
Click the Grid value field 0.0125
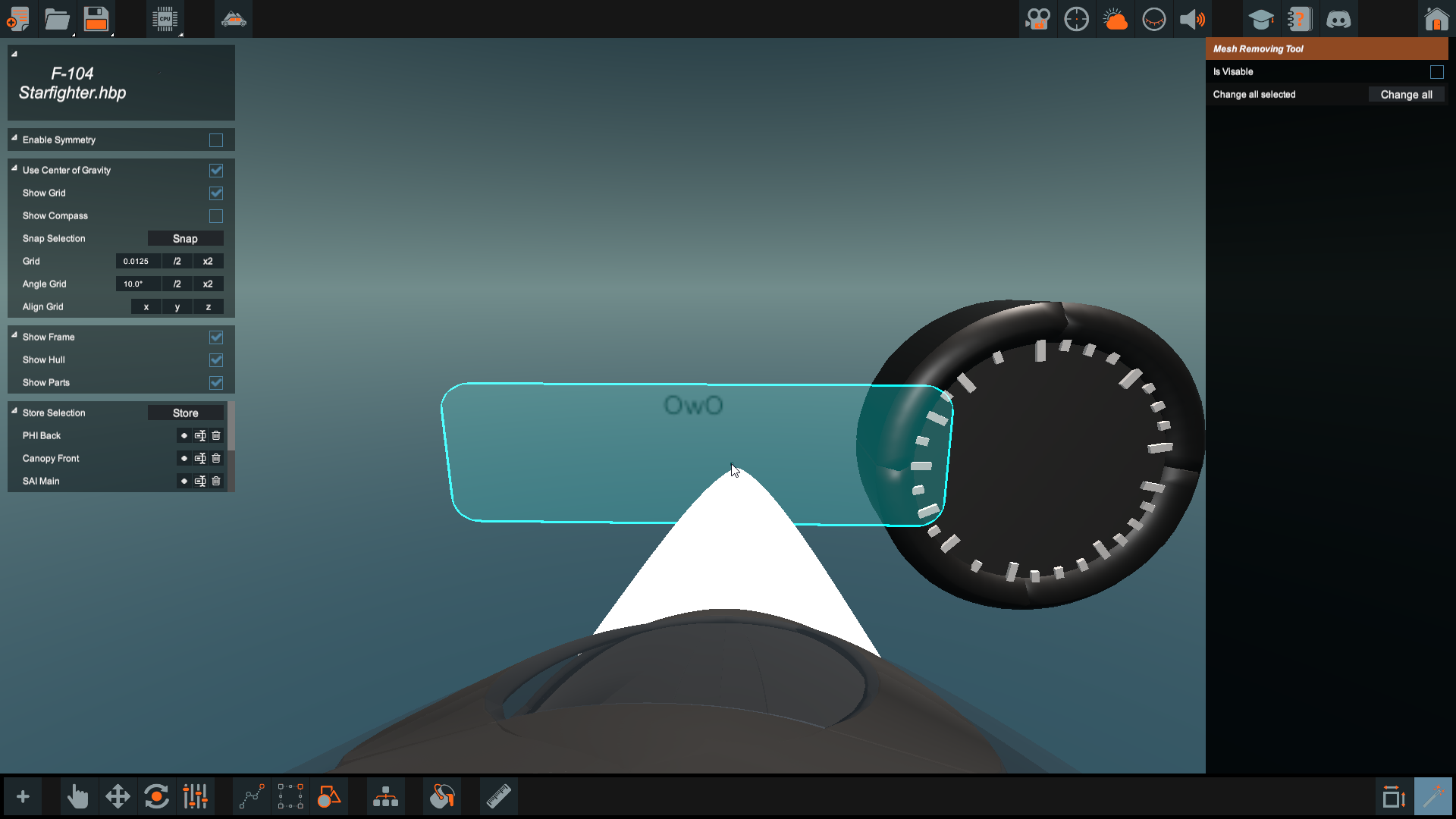point(137,262)
